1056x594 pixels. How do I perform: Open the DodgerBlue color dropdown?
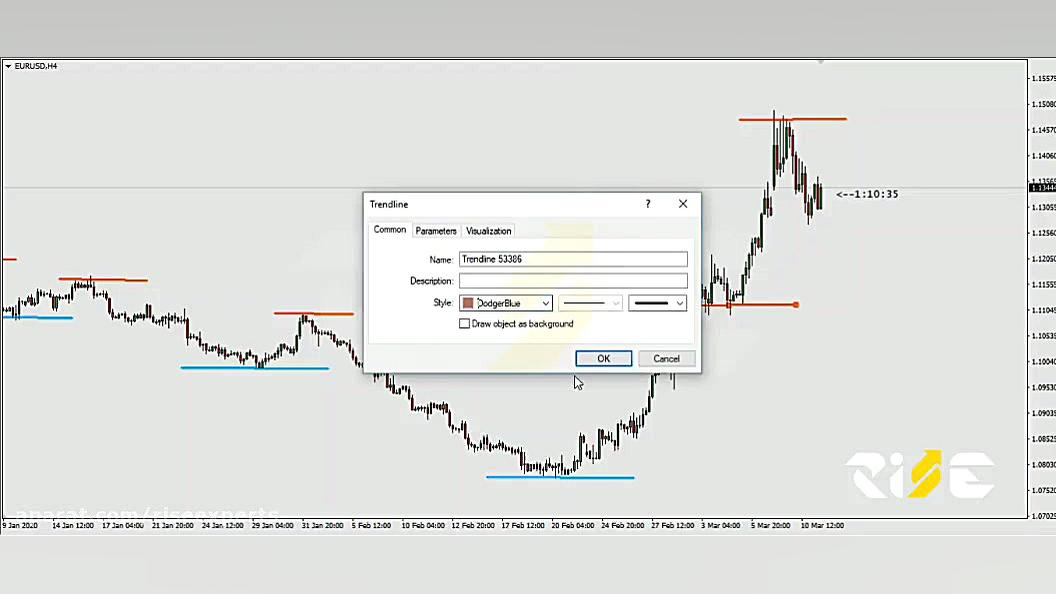coord(506,304)
